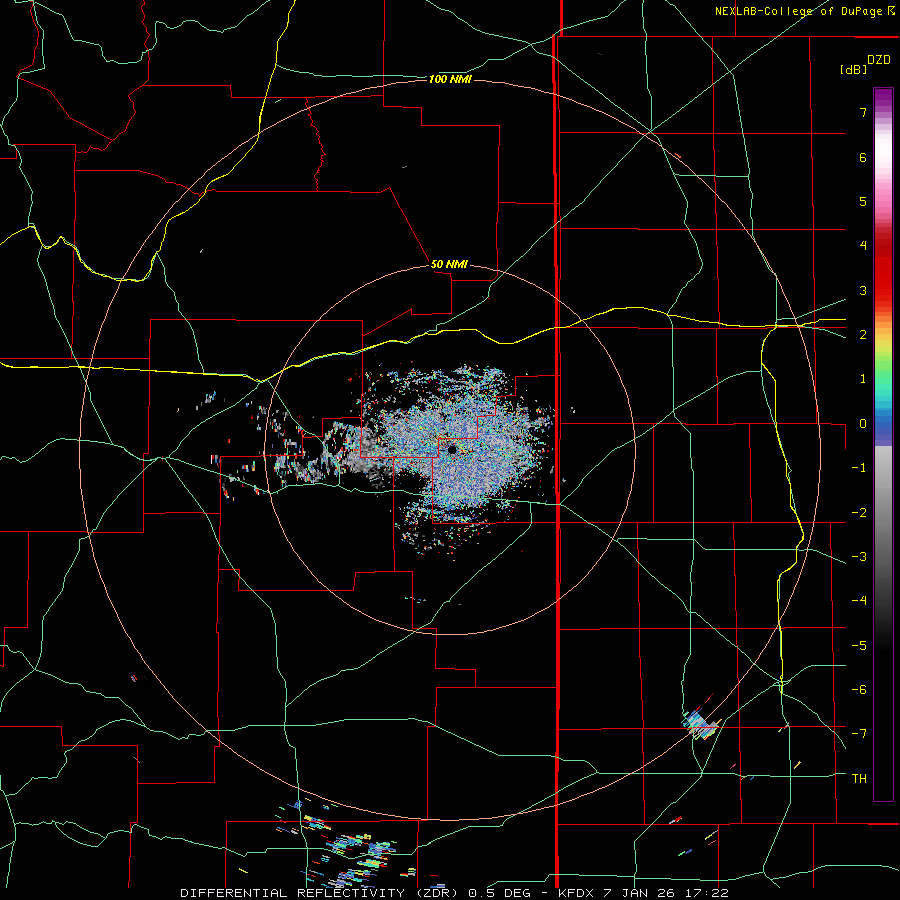Click the positive 2 scale label
The width and height of the screenshot is (900, 900).
(x=863, y=335)
